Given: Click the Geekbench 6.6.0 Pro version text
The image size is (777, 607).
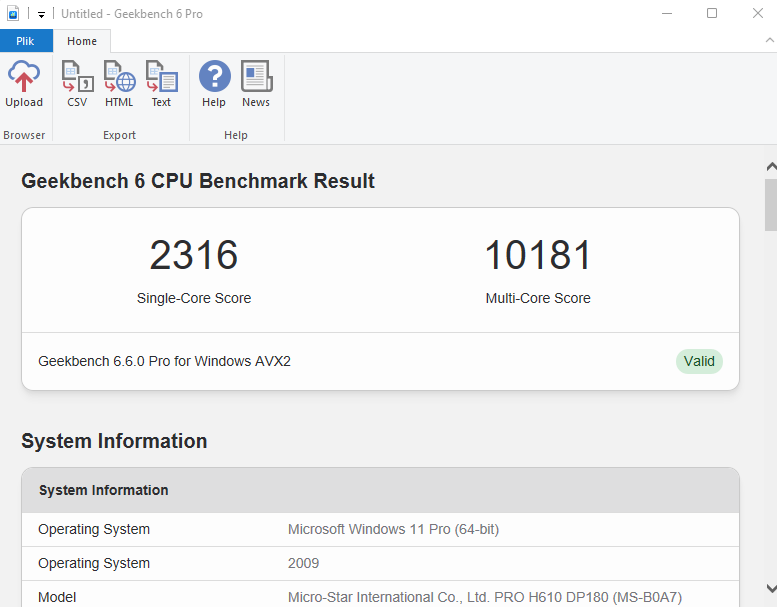Looking at the screenshot, I should tap(164, 361).
